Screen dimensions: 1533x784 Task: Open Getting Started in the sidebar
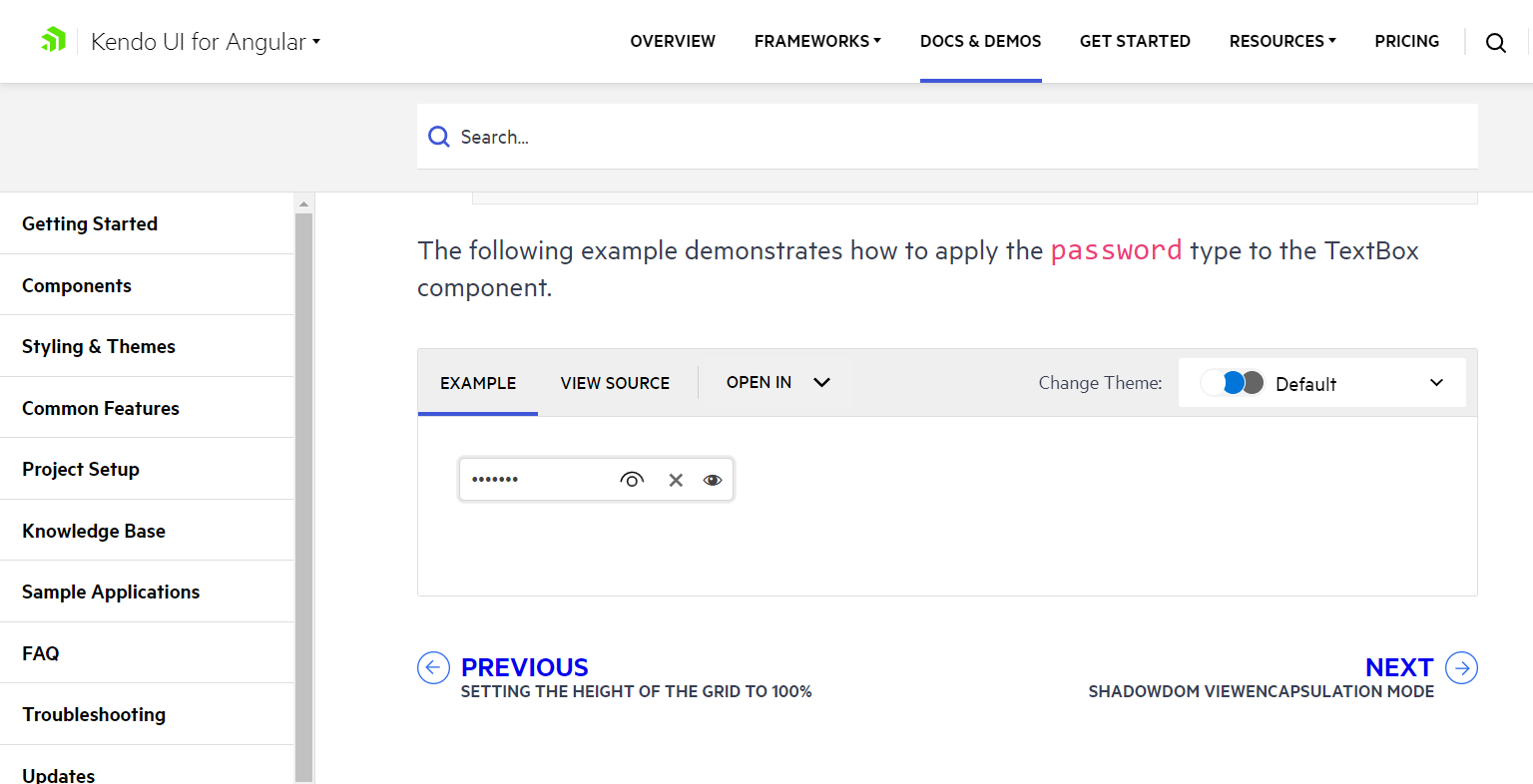click(147, 223)
